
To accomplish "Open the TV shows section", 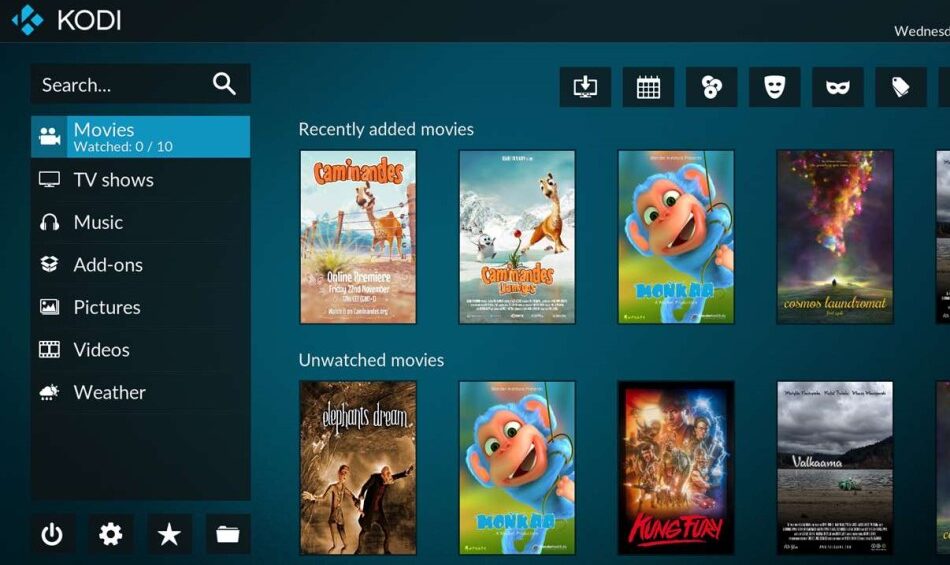I will pos(141,180).
